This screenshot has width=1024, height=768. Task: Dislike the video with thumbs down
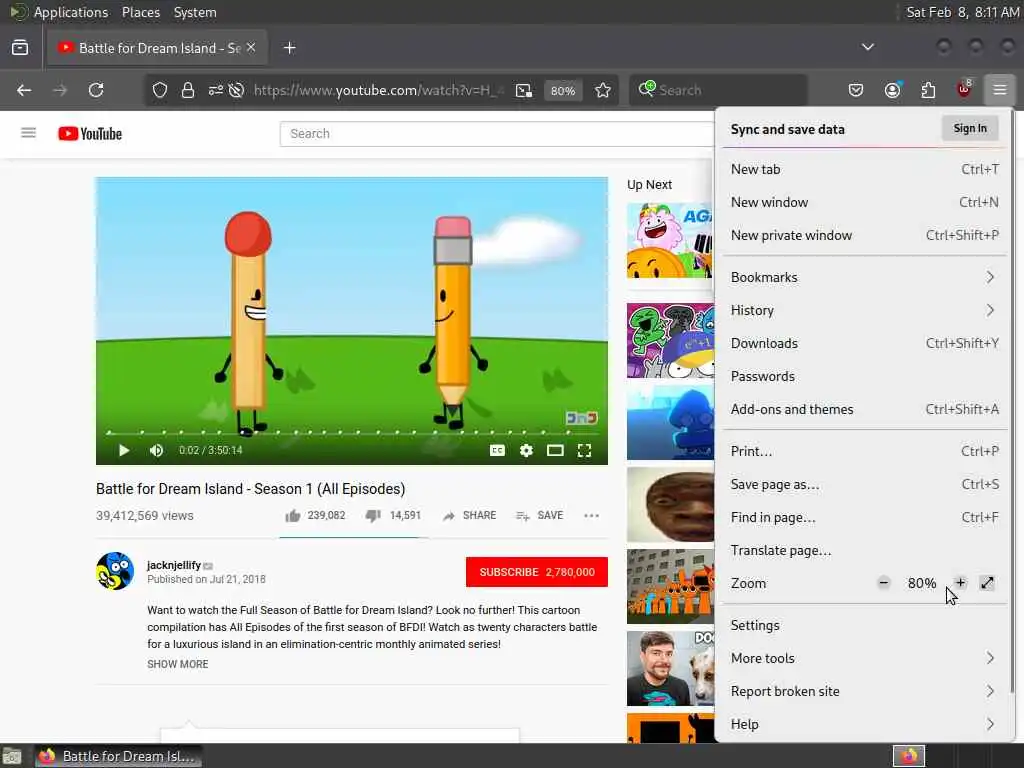pyautogui.click(x=373, y=515)
